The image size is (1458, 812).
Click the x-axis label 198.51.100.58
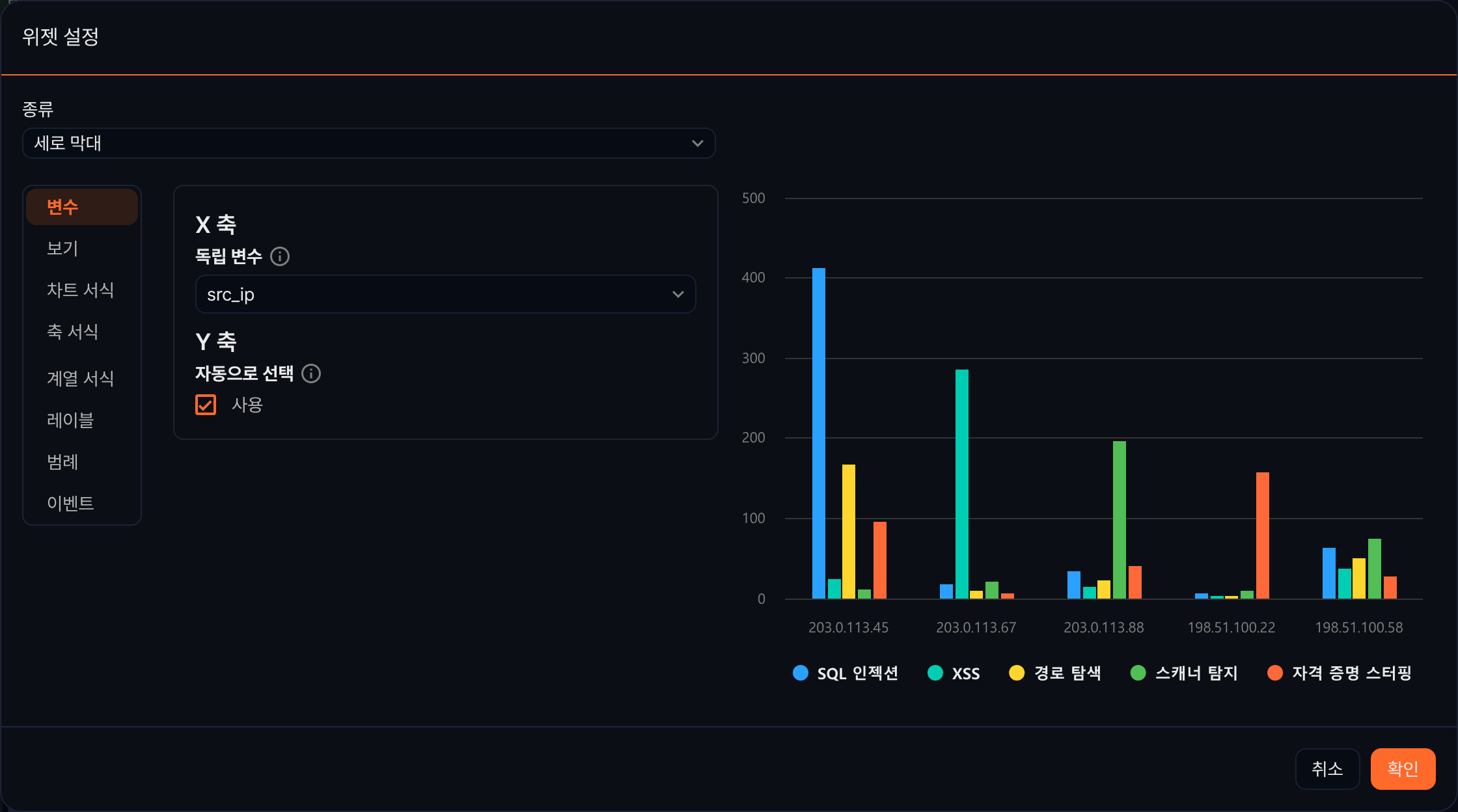tap(1359, 627)
